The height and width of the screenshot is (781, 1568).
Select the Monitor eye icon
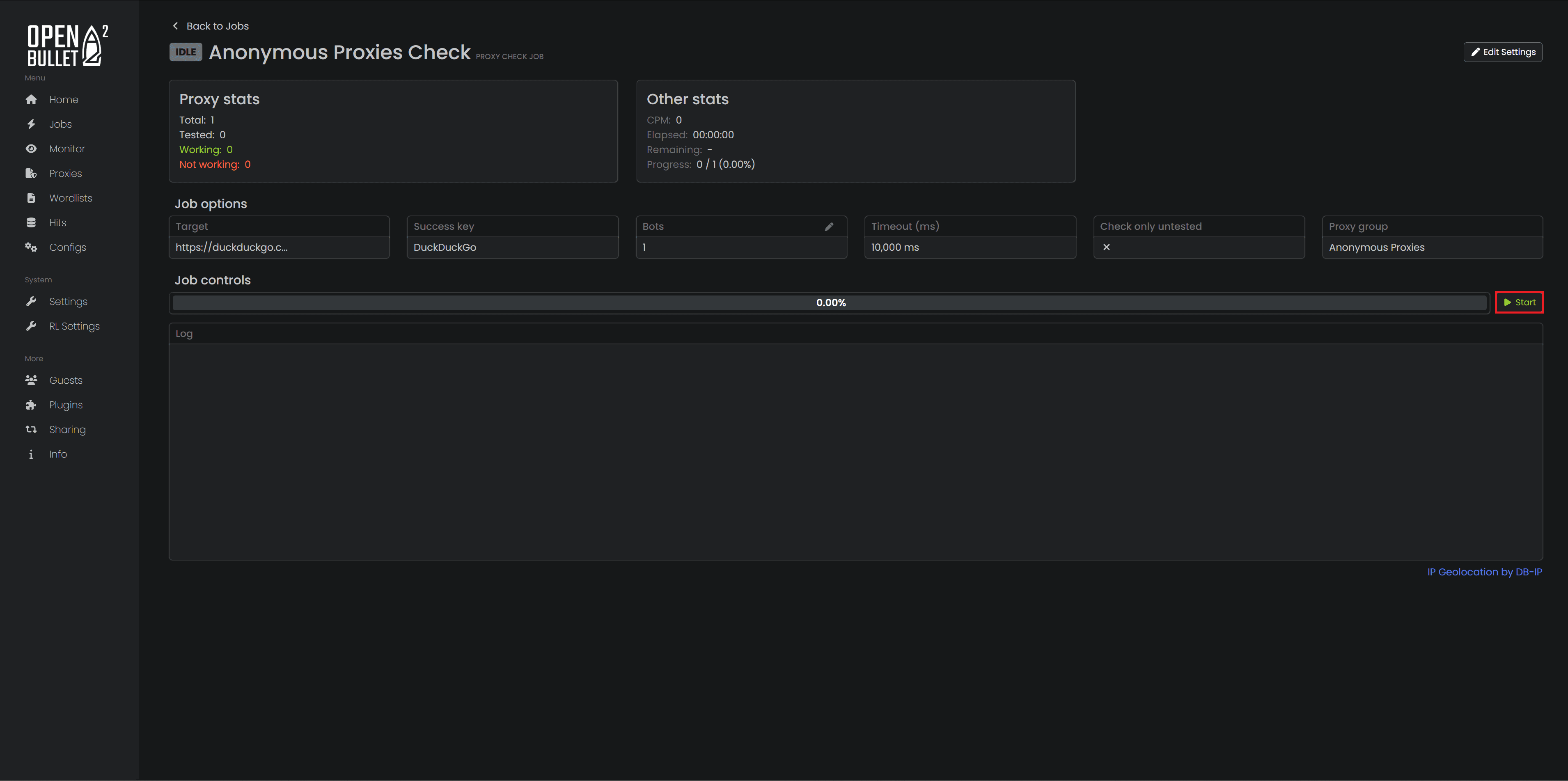31,148
